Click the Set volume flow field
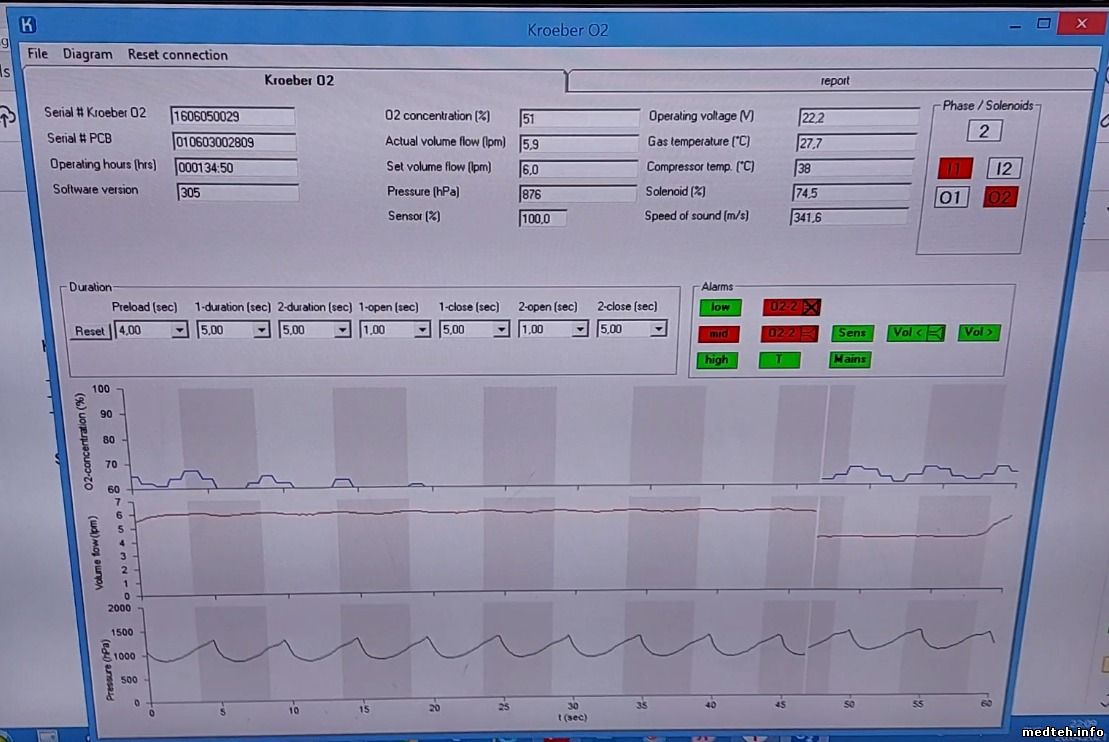This screenshot has width=1109, height=742. coord(578,168)
